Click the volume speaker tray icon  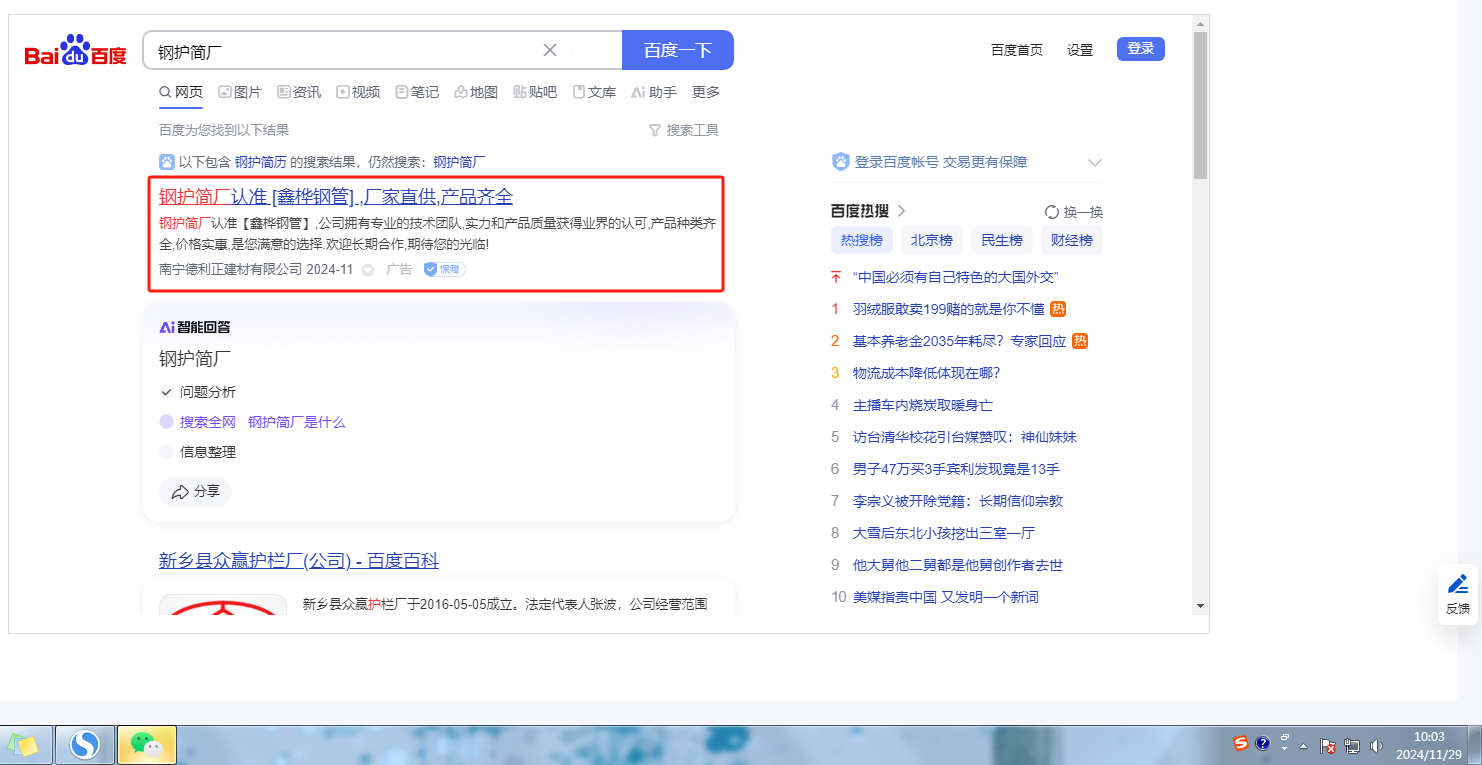pyautogui.click(x=1376, y=745)
